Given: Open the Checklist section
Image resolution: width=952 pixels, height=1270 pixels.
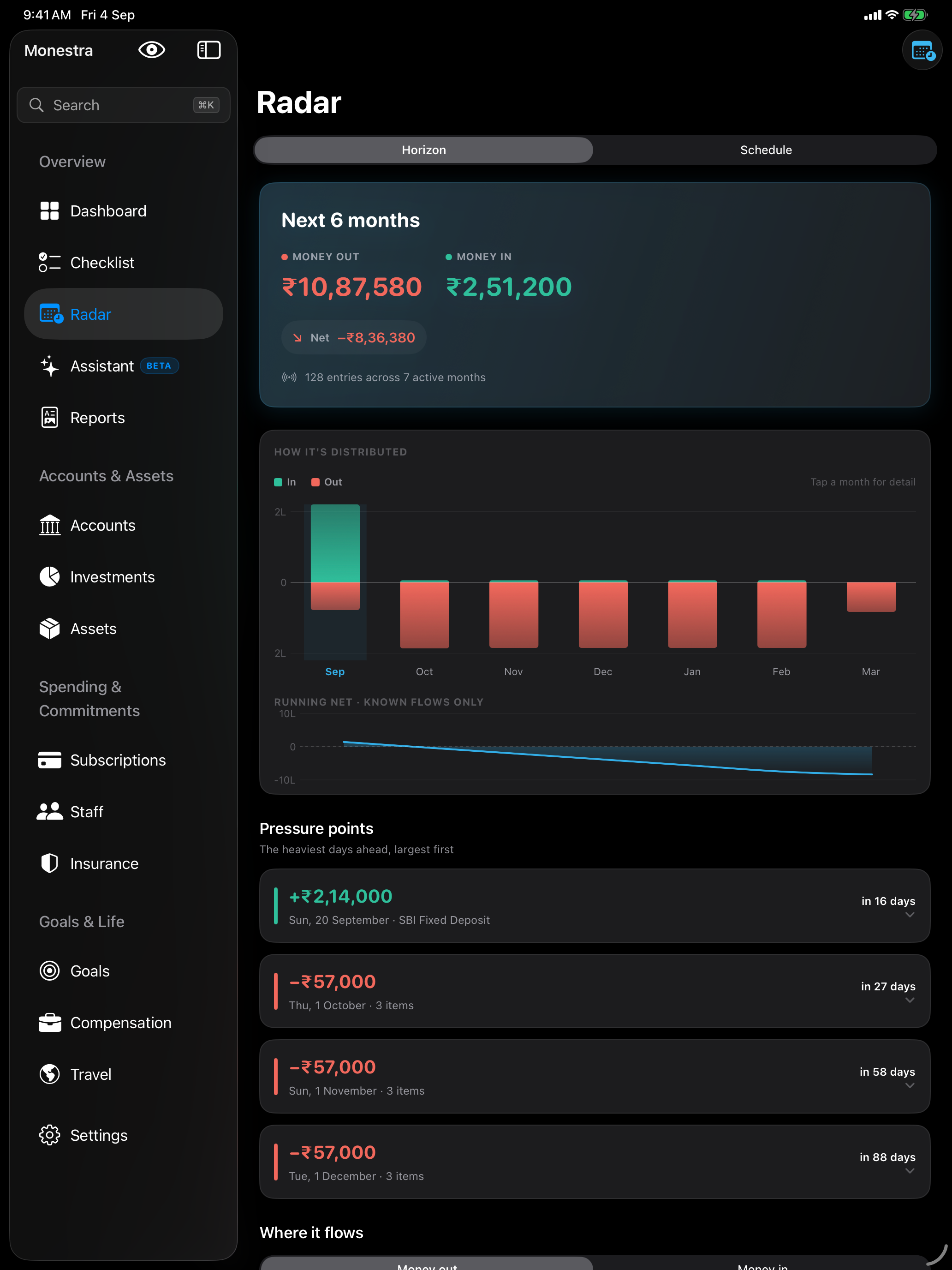Looking at the screenshot, I should click(123, 263).
